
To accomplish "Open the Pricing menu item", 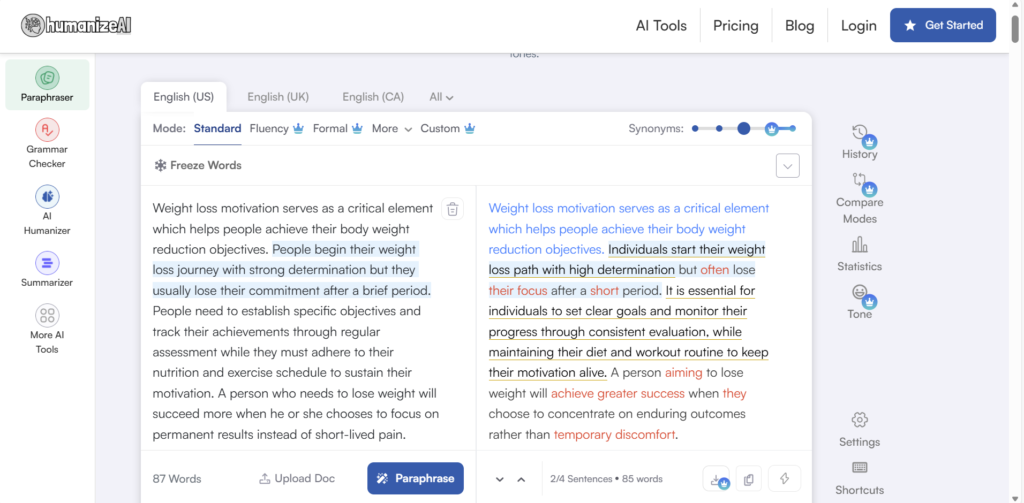I will coord(735,26).
